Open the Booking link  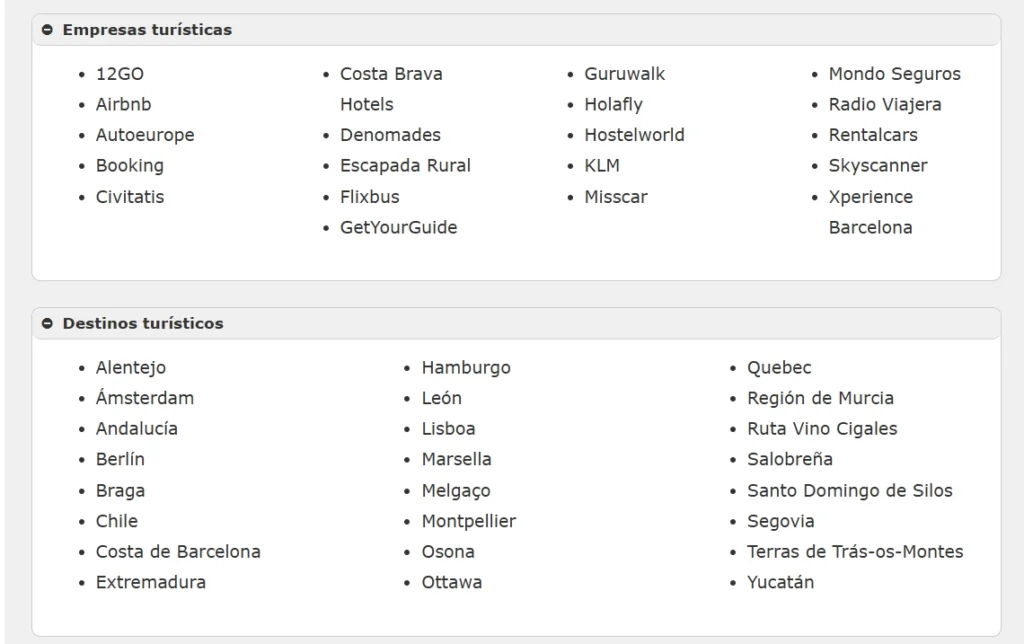pyautogui.click(x=130, y=166)
